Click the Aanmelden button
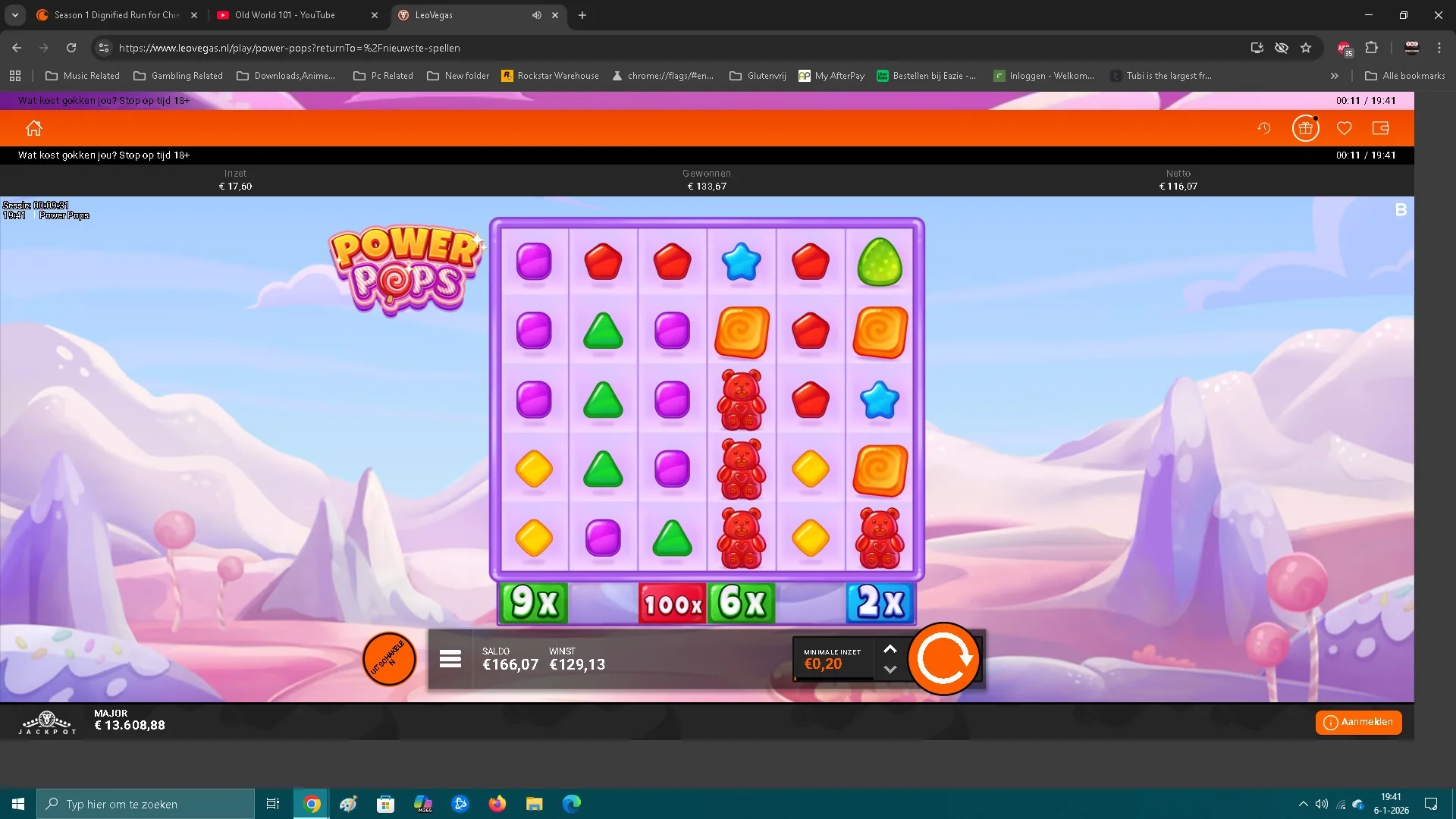This screenshot has height=819, width=1456. coord(1358,722)
